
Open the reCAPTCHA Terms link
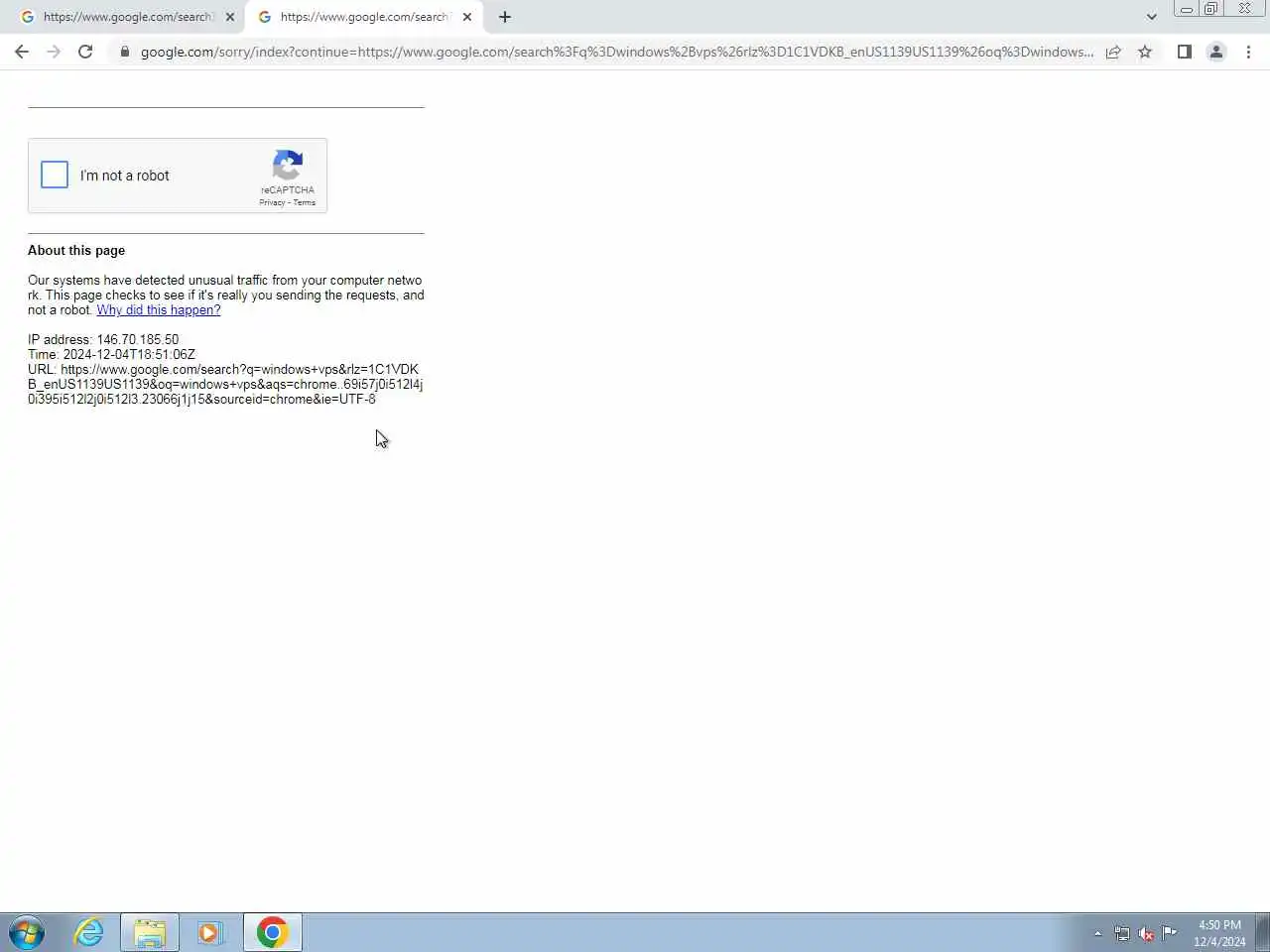coord(305,202)
